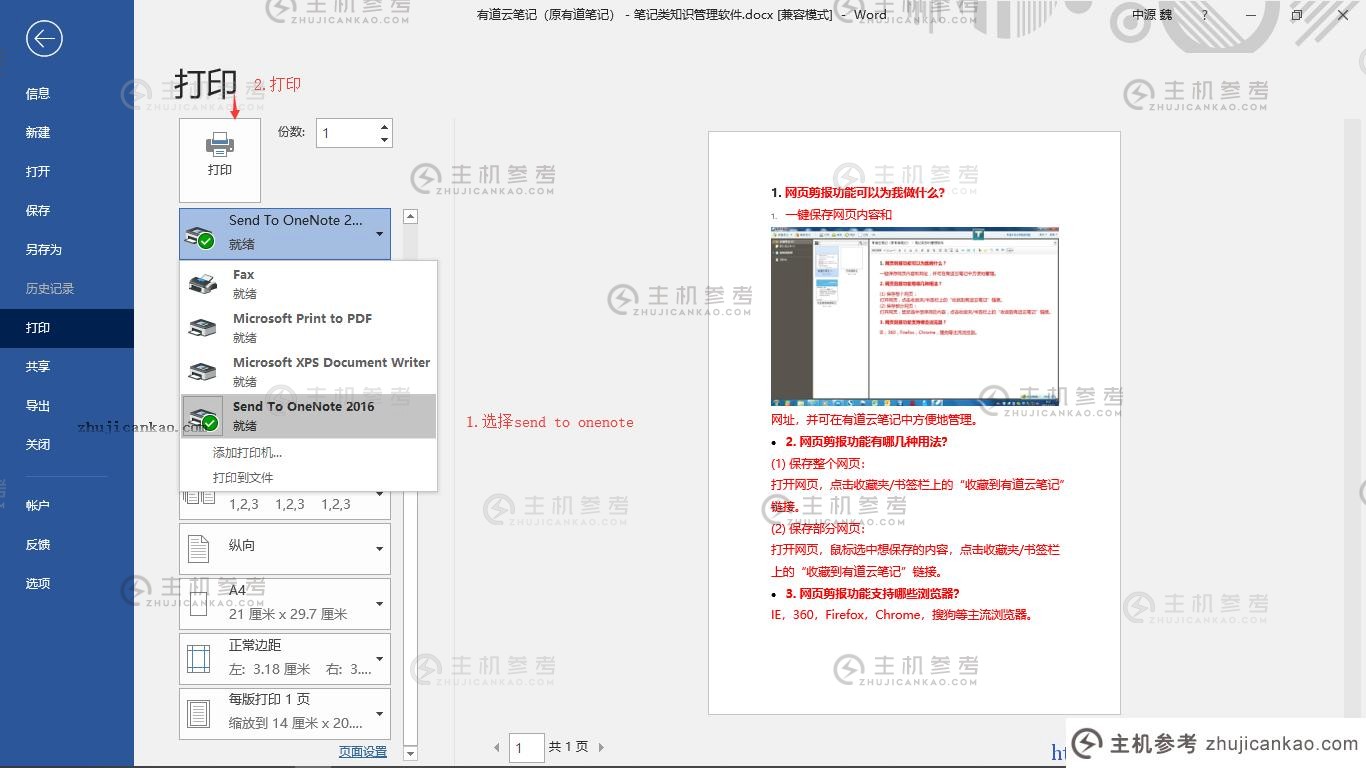Viewport: 1366px width, 768px height.
Task: Open the collation 1,2,3 dropdown
Action: pos(285,504)
